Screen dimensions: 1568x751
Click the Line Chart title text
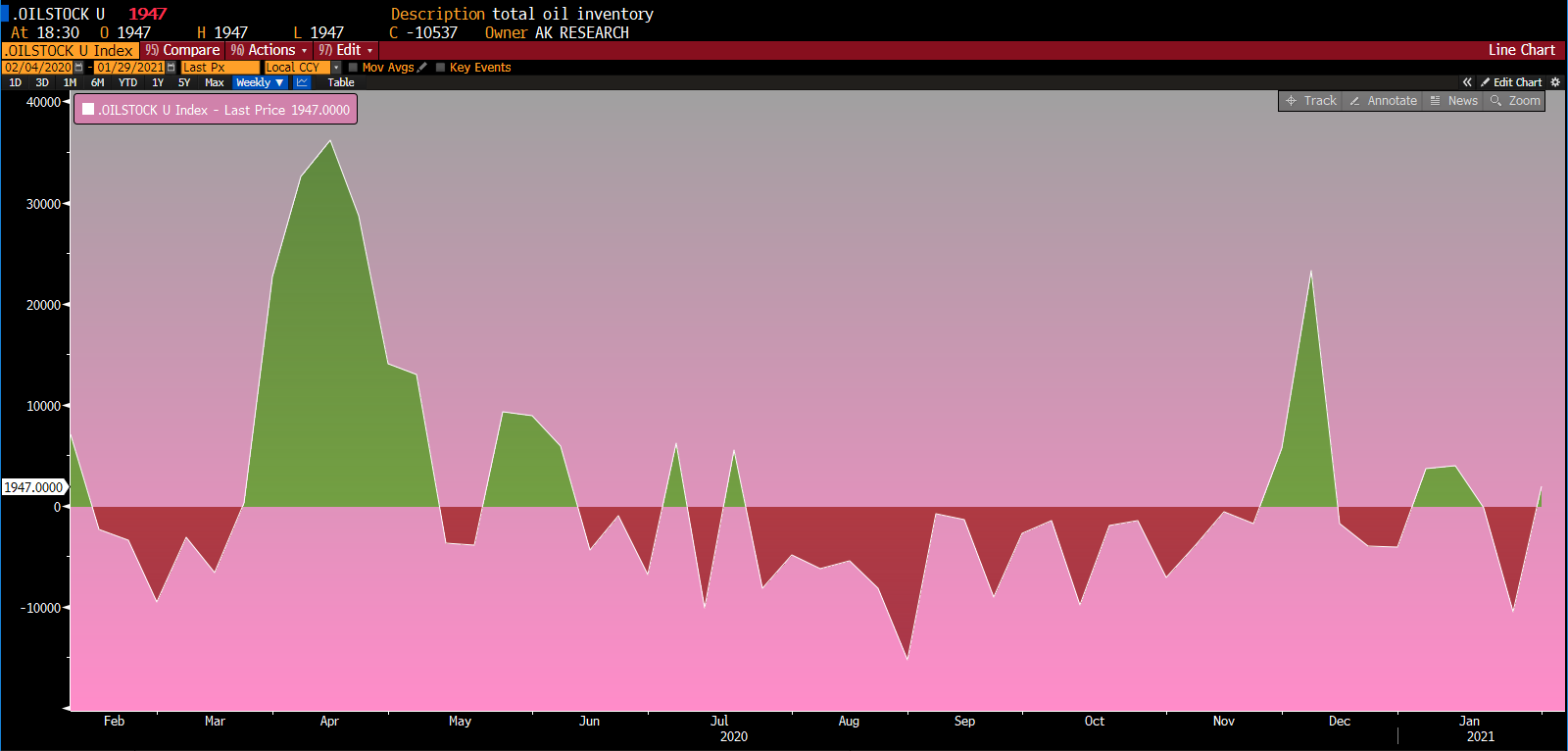(1521, 50)
